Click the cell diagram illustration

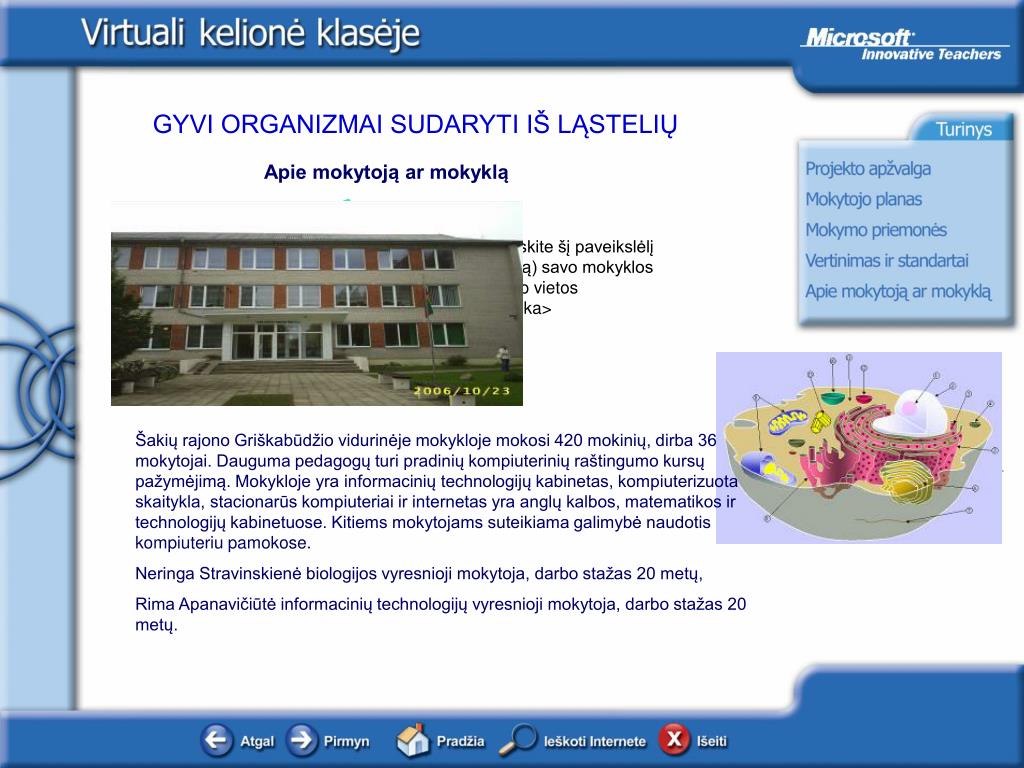pyautogui.click(x=859, y=448)
